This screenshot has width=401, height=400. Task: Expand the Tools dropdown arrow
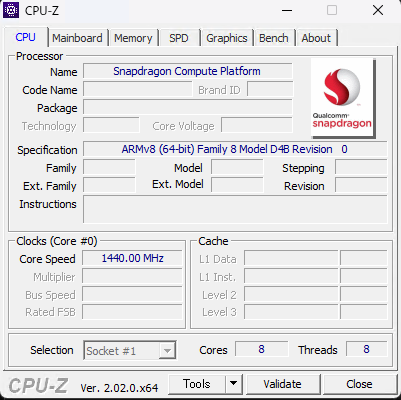click(234, 384)
